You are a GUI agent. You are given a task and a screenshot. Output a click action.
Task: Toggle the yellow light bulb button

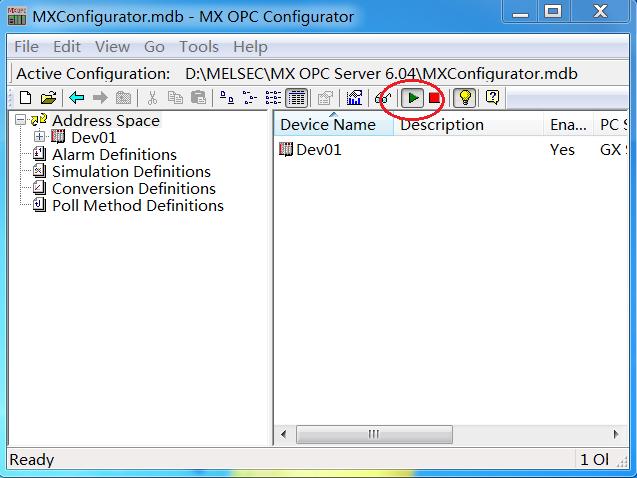click(464, 98)
